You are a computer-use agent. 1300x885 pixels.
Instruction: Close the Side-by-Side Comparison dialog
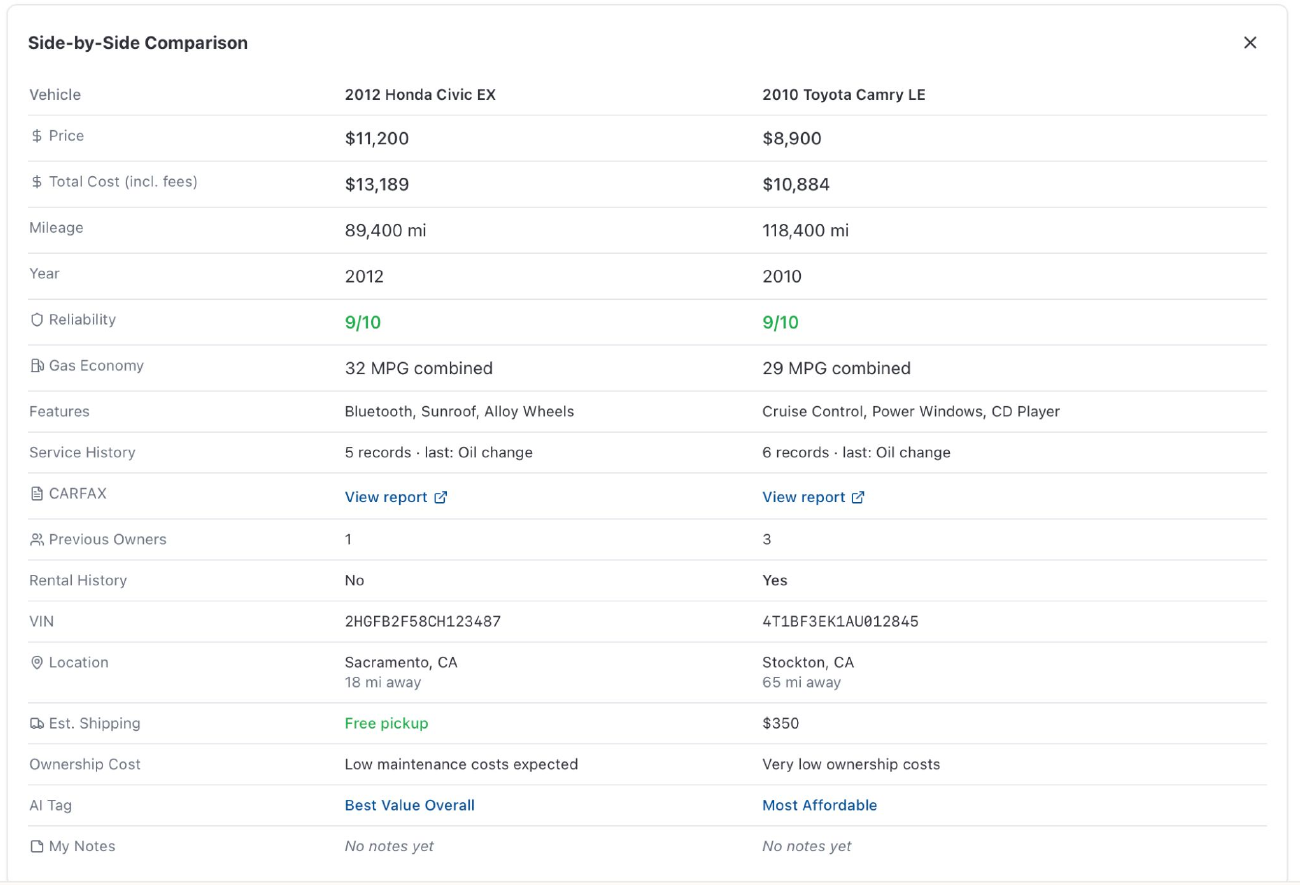tap(1250, 43)
